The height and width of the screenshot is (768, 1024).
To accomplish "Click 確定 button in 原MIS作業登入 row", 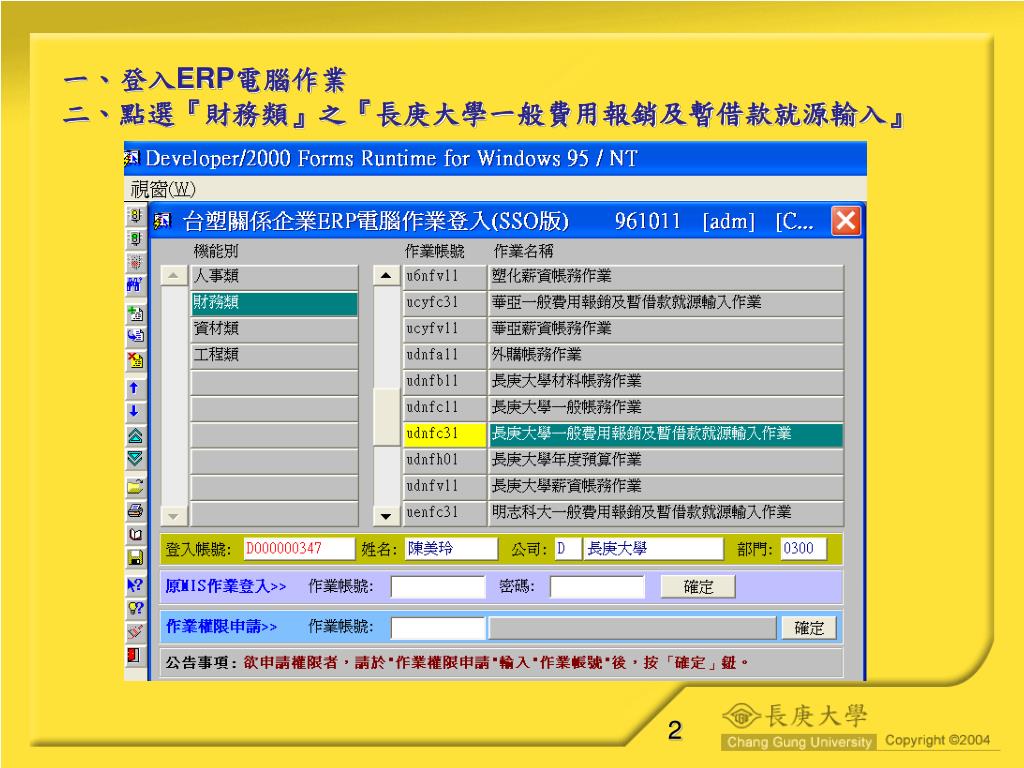I will click(698, 586).
